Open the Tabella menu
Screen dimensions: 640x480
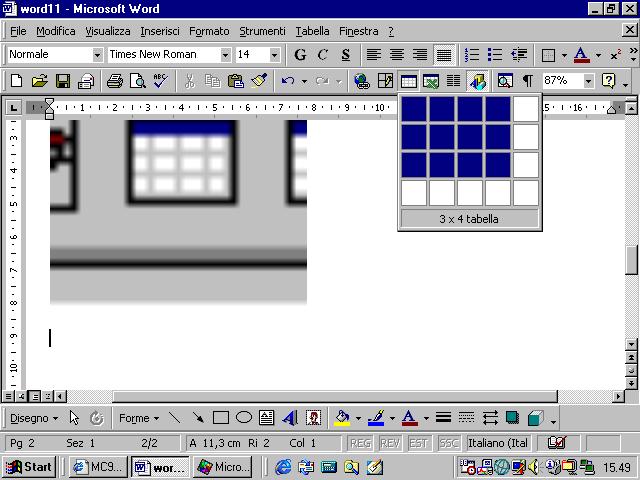pos(312,31)
